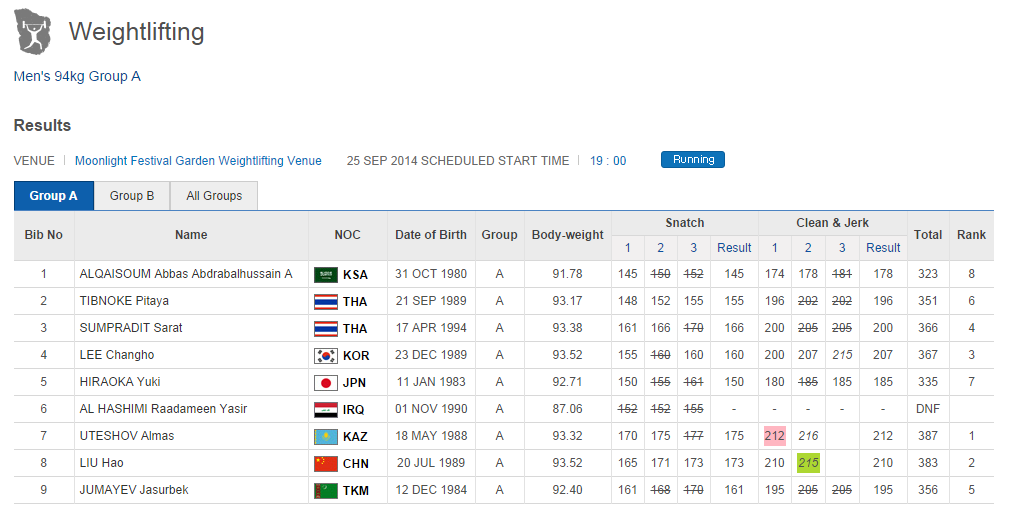
Task: Click the Kazakhstan flag icon
Action: [326, 436]
